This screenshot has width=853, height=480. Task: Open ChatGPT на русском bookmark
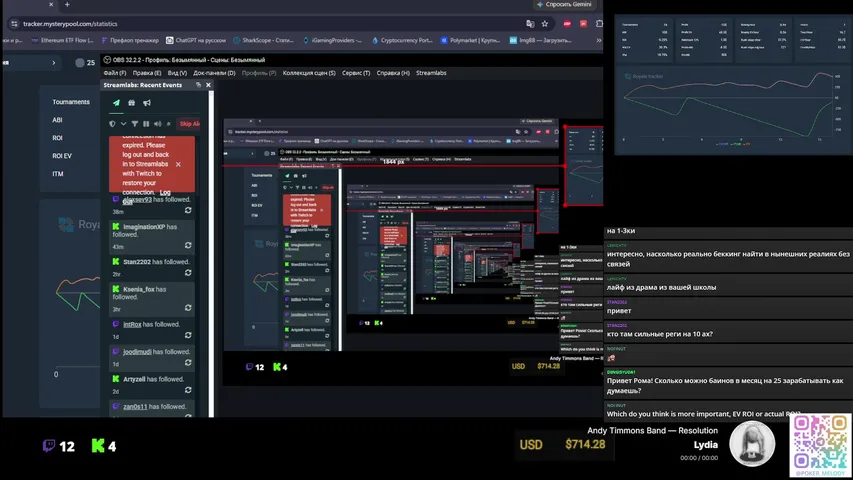[x=196, y=40]
